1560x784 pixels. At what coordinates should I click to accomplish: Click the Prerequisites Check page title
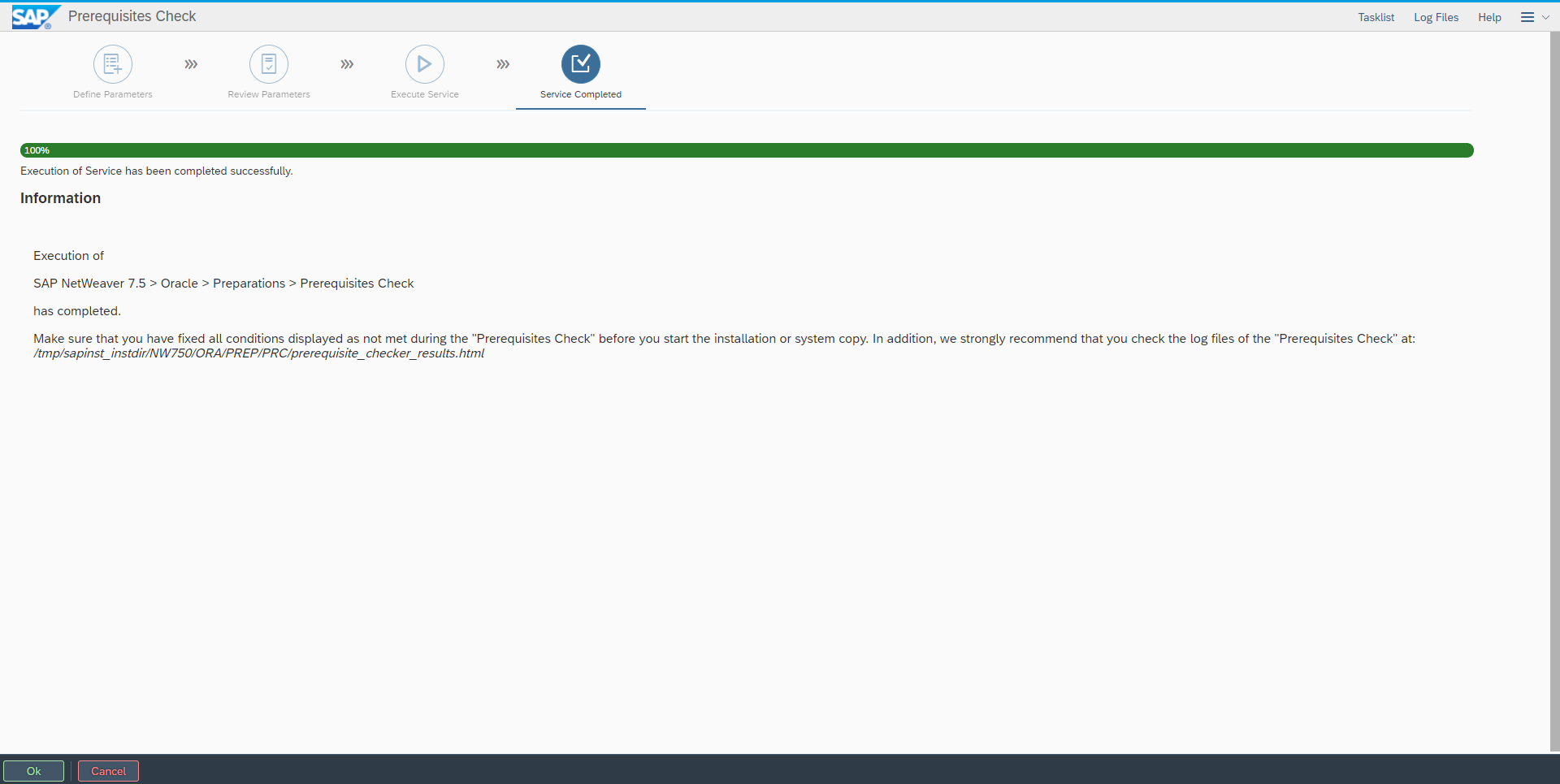click(132, 16)
